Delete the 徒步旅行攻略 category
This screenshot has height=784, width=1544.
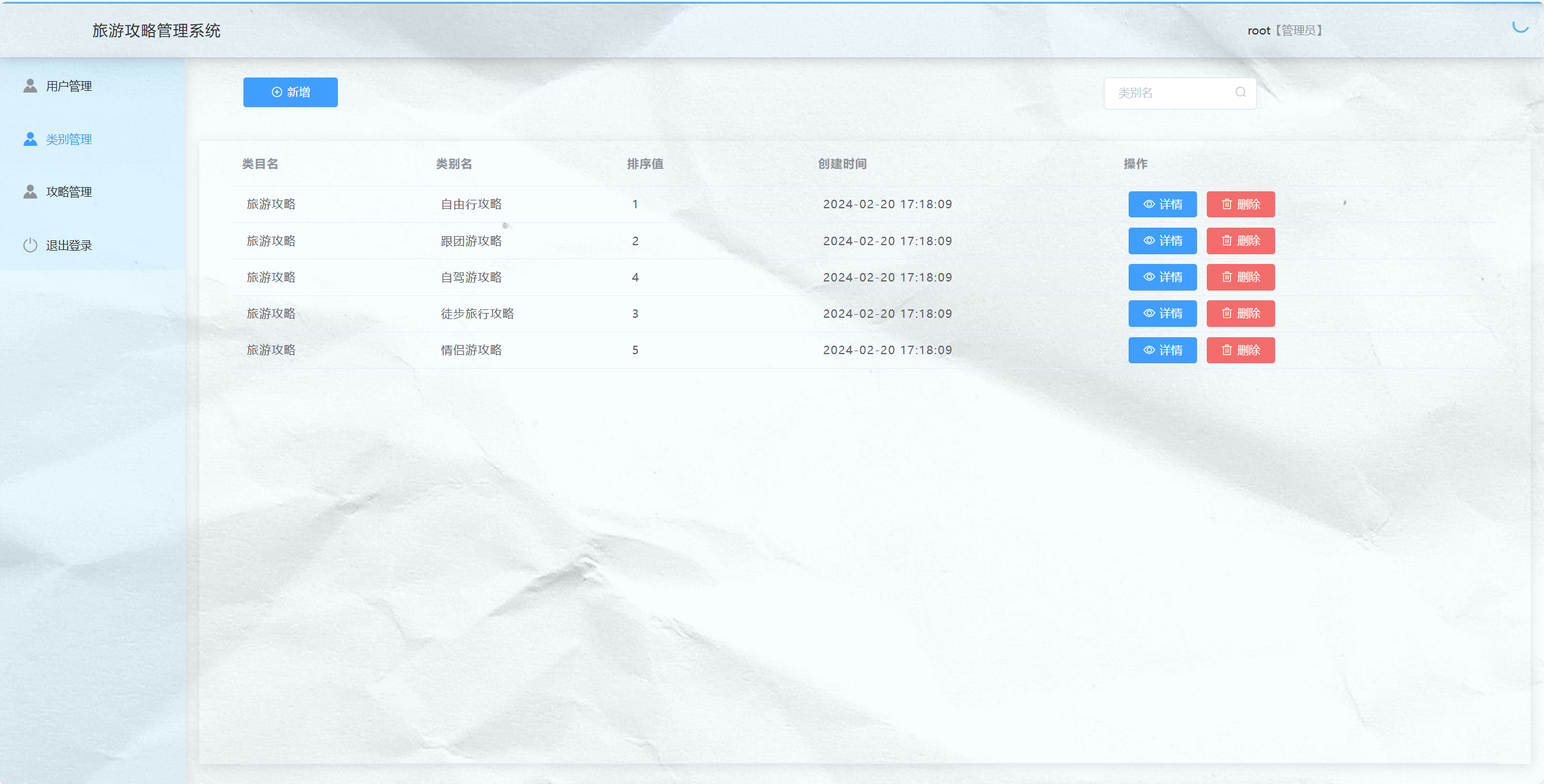coord(1240,314)
